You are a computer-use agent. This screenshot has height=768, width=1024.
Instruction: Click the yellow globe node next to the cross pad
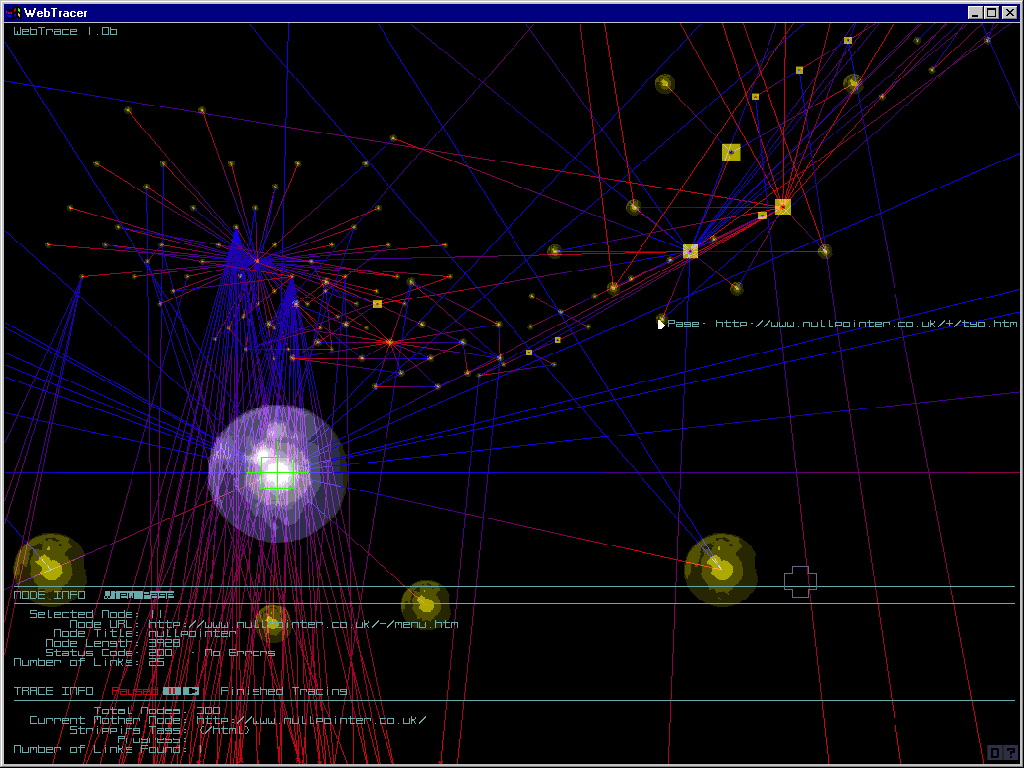(x=721, y=569)
